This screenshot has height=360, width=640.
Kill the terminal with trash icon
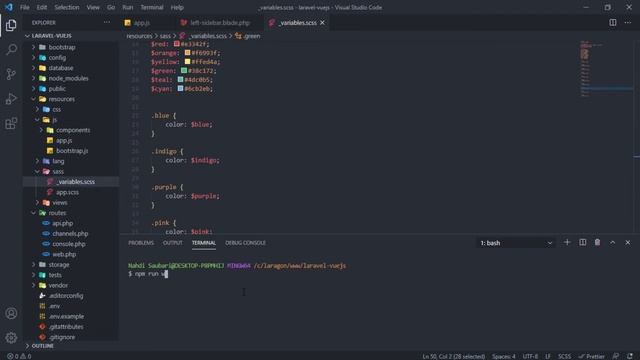coord(598,242)
